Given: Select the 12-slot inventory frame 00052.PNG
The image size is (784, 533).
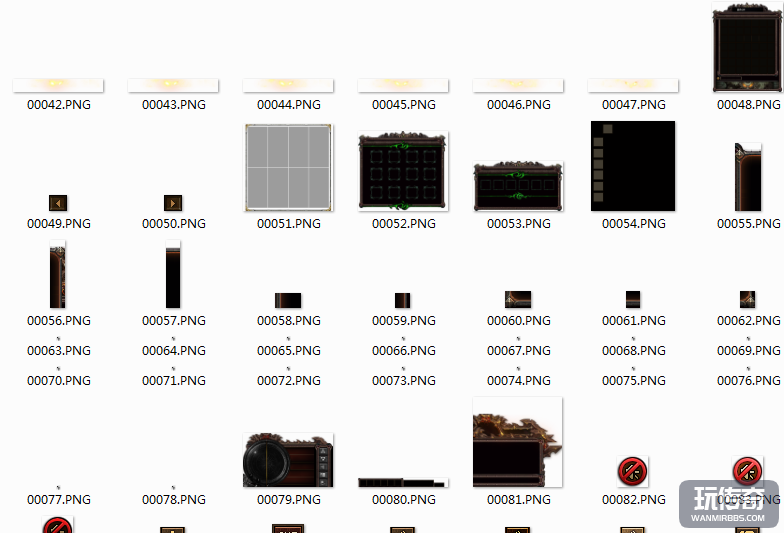Looking at the screenshot, I should click(x=403, y=171).
